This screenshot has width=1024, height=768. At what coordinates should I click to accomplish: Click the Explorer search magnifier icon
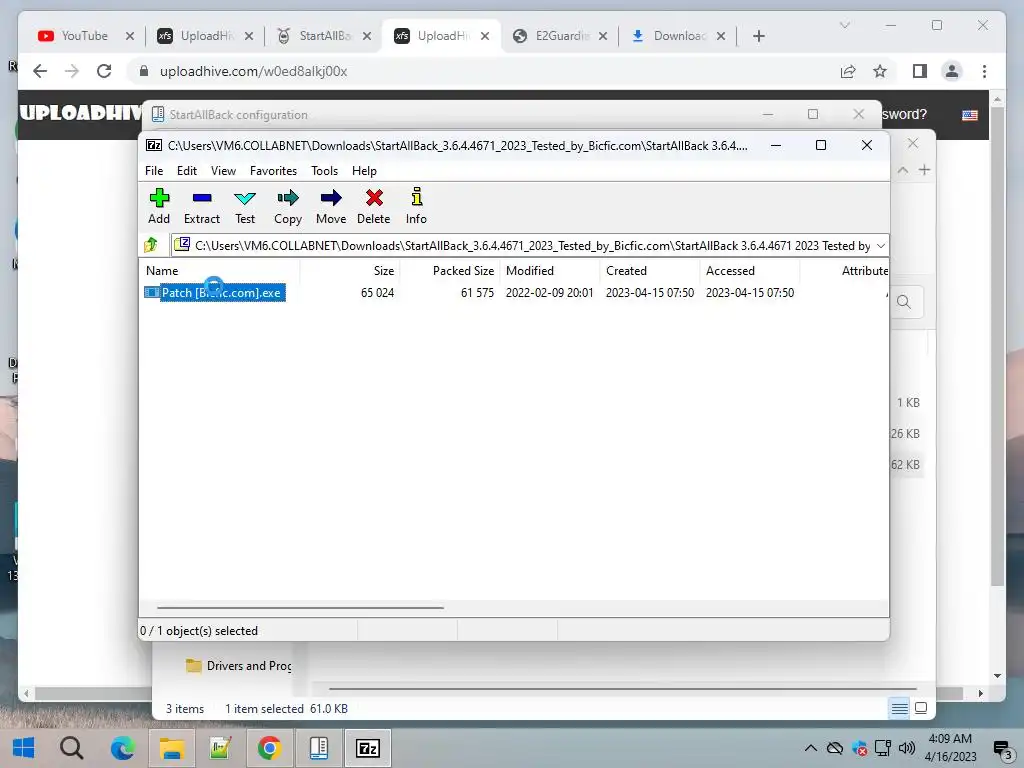[x=904, y=302]
